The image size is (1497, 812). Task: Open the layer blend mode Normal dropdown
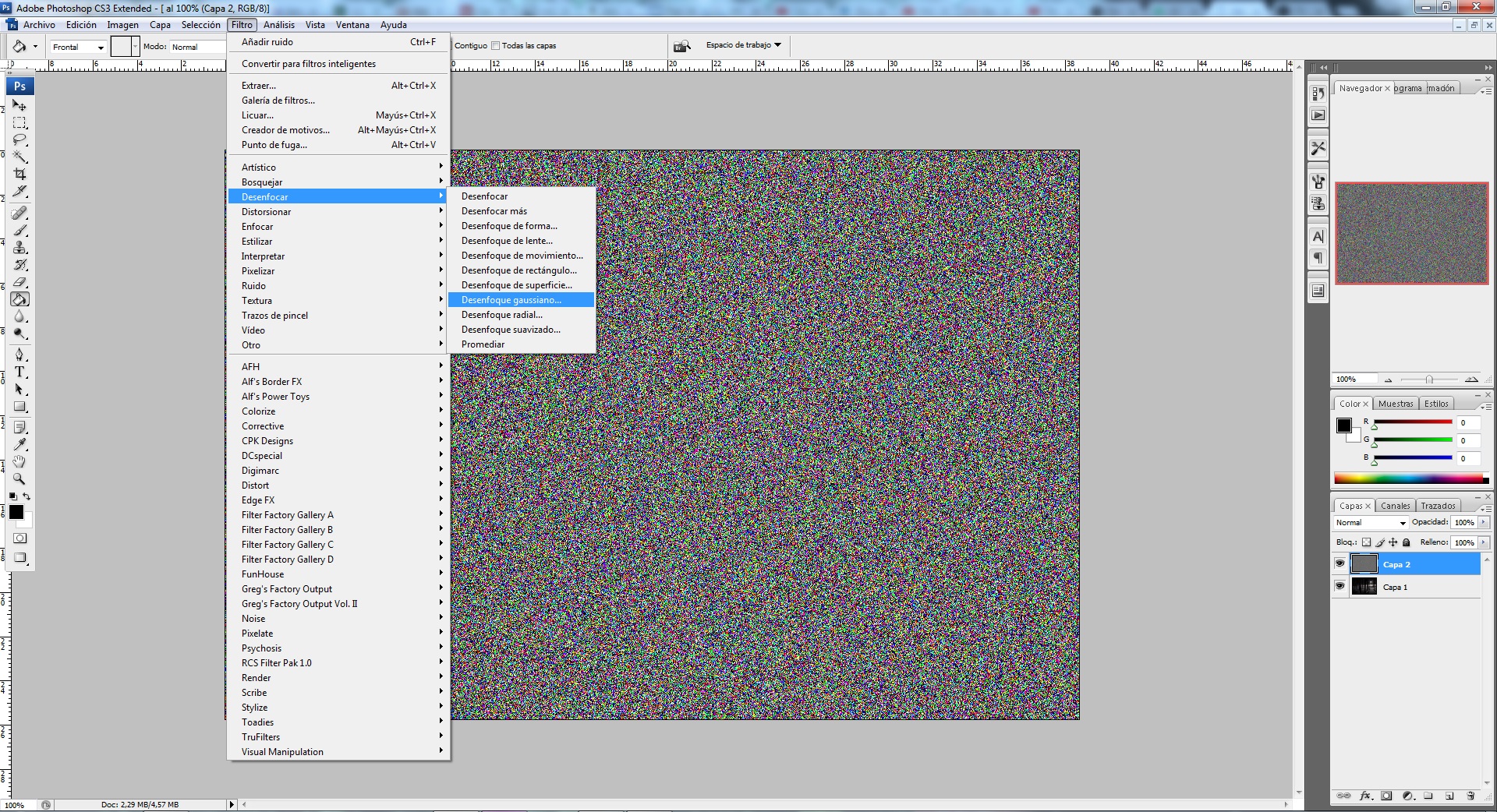point(1371,522)
